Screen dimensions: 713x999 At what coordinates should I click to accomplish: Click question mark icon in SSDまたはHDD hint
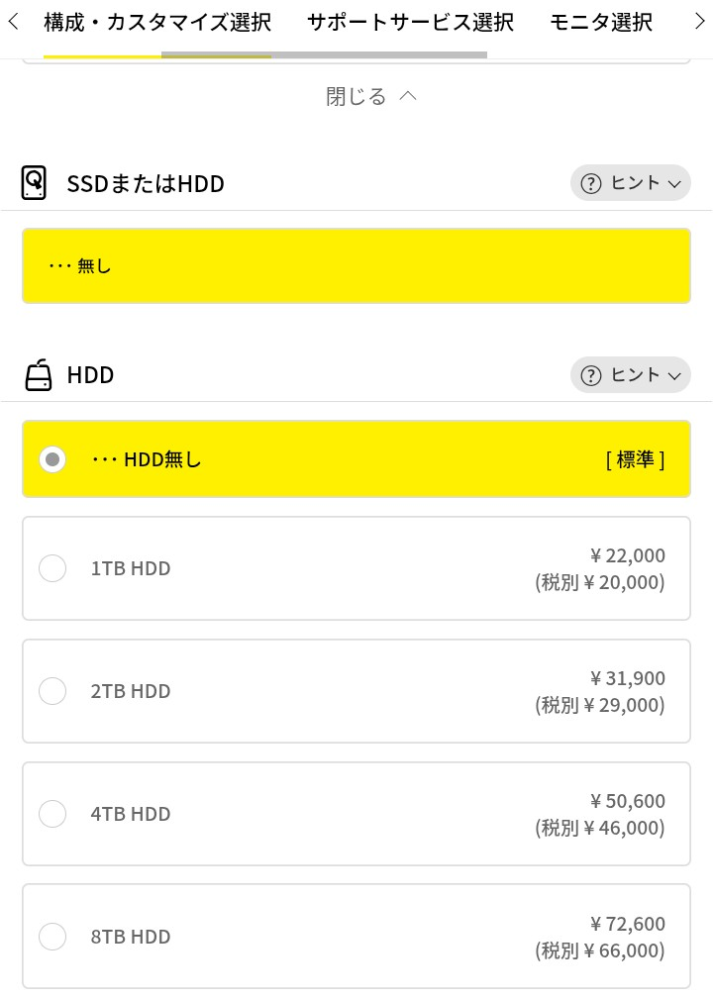coord(591,183)
